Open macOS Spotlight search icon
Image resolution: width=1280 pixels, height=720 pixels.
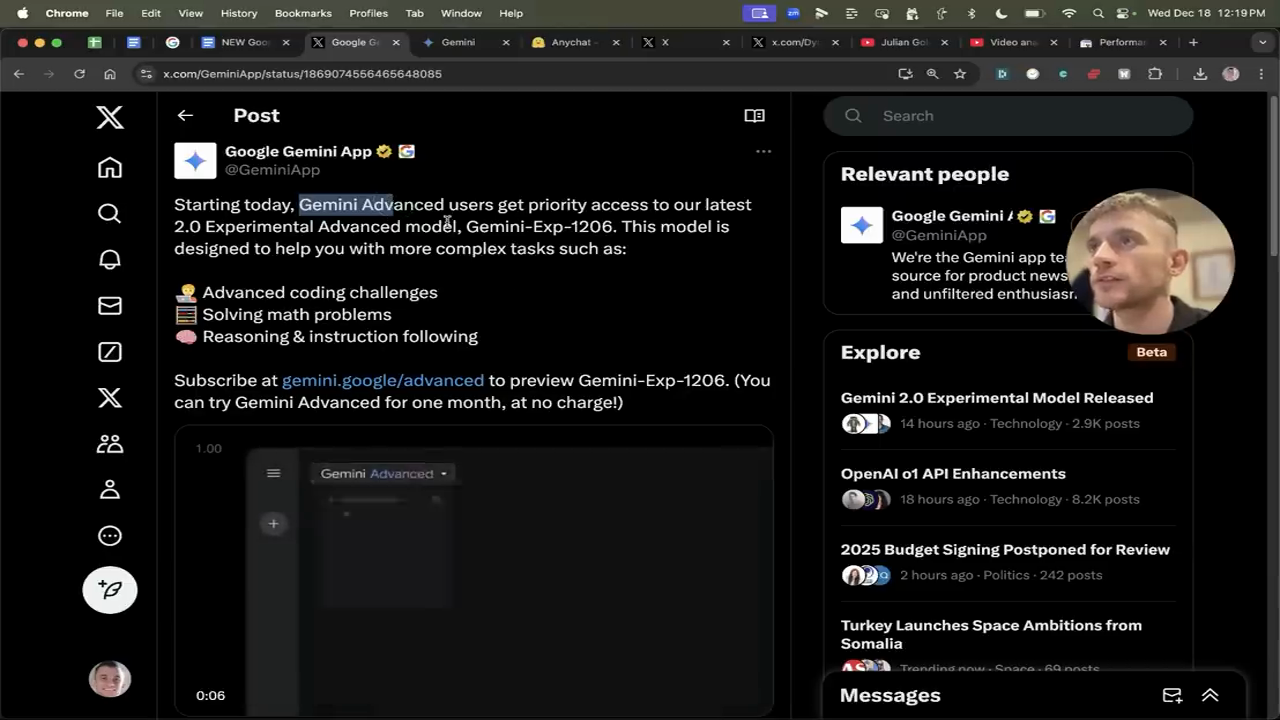pos(1098,13)
